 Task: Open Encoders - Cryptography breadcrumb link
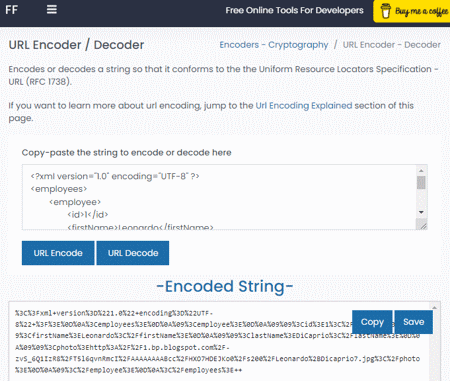pyautogui.click(x=274, y=45)
